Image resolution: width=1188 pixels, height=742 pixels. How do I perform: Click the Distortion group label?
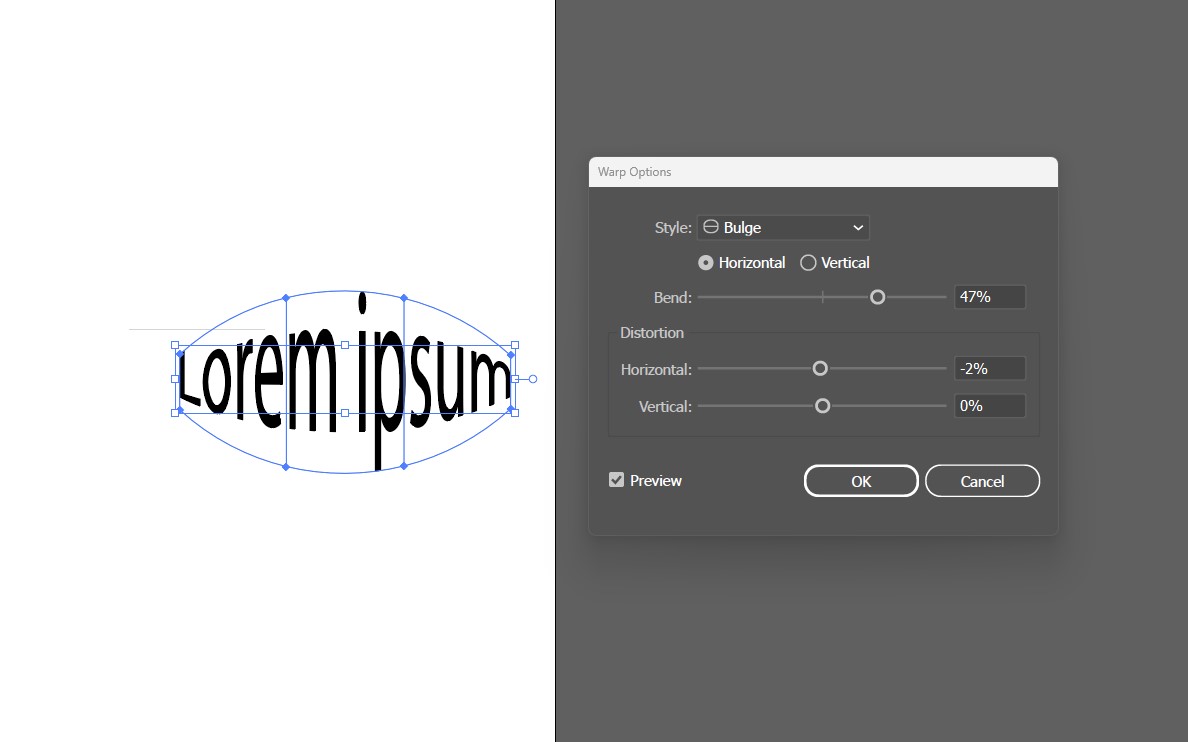tap(651, 332)
